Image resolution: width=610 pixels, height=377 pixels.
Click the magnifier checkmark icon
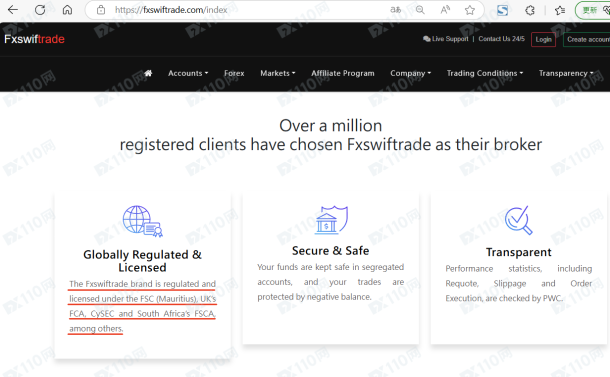[519, 220]
